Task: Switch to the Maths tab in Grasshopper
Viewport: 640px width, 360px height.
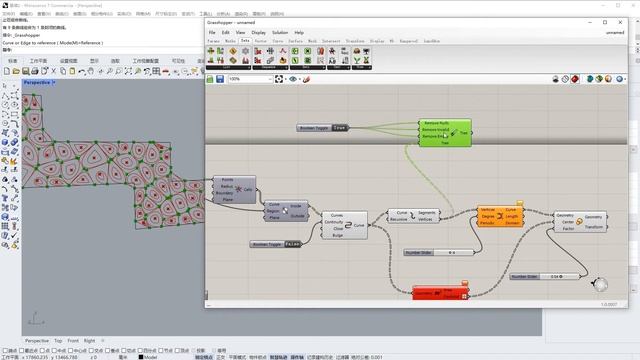Action: tap(230, 41)
